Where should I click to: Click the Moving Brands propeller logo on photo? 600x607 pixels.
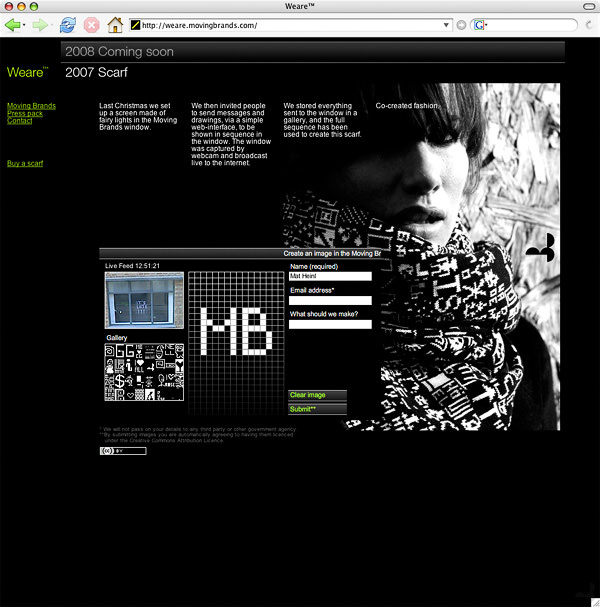pyautogui.click(x=542, y=248)
